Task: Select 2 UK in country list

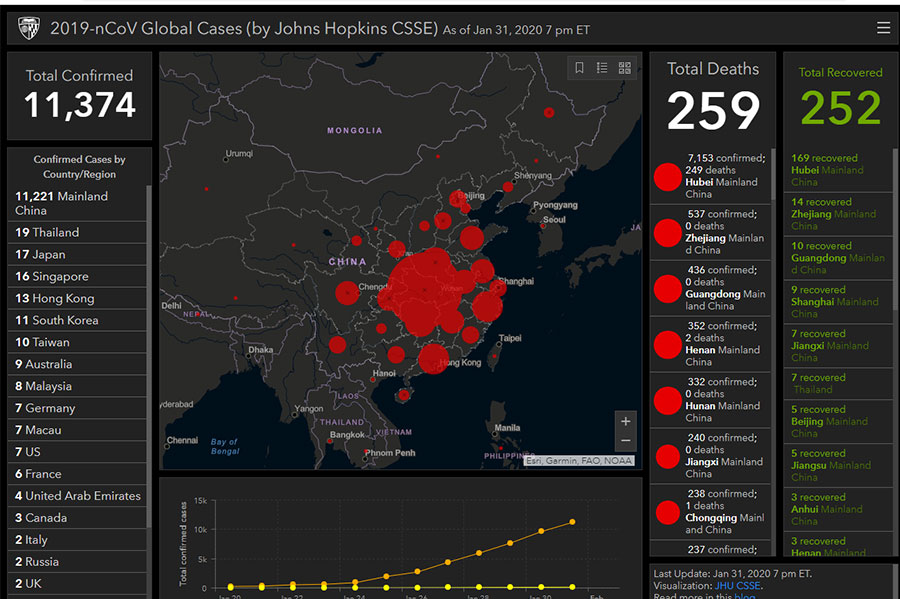Action: pos(77,584)
